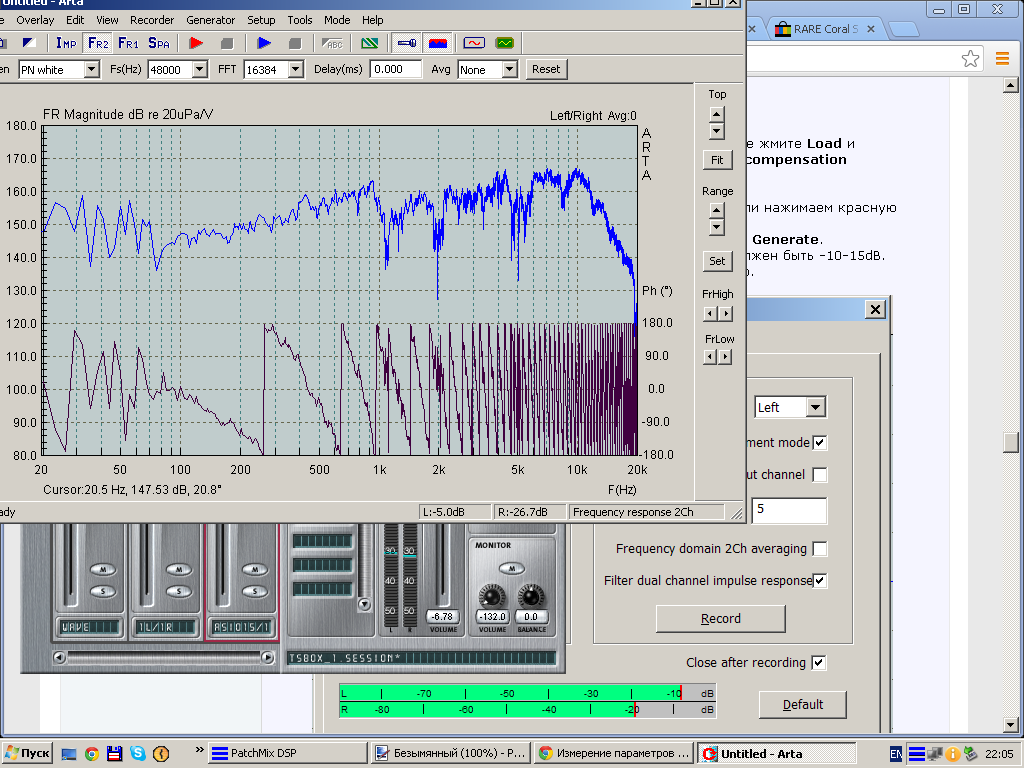This screenshot has width=1024, height=768.
Task: Open the Avg averaging dropdown
Action: 509,69
